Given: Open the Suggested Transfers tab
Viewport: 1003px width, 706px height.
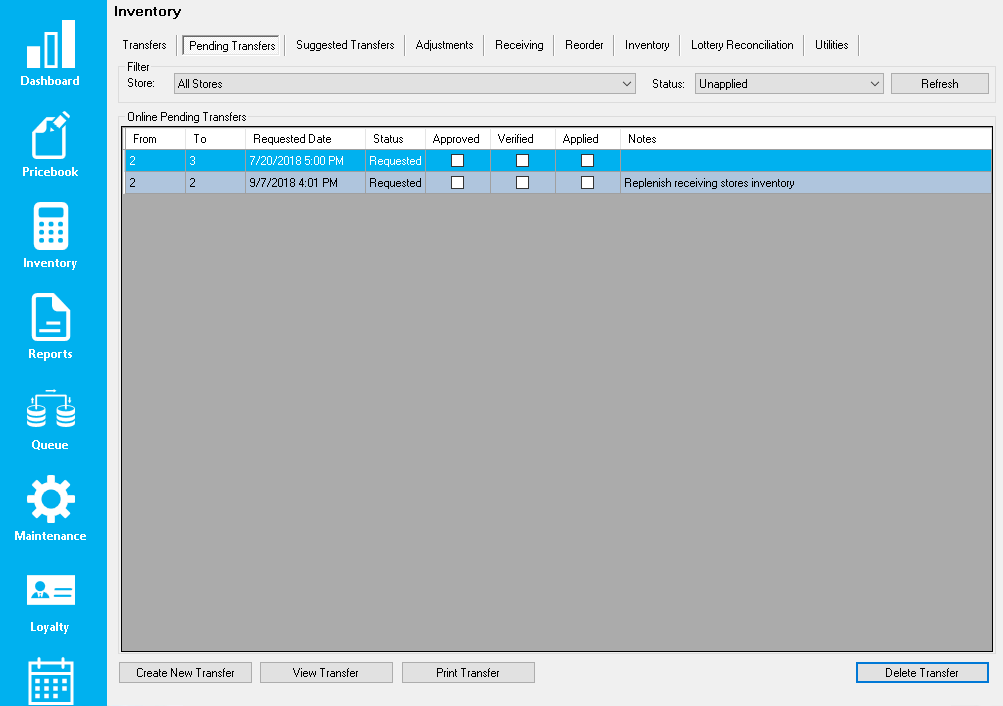Looking at the screenshot, I should click(345, 45).
